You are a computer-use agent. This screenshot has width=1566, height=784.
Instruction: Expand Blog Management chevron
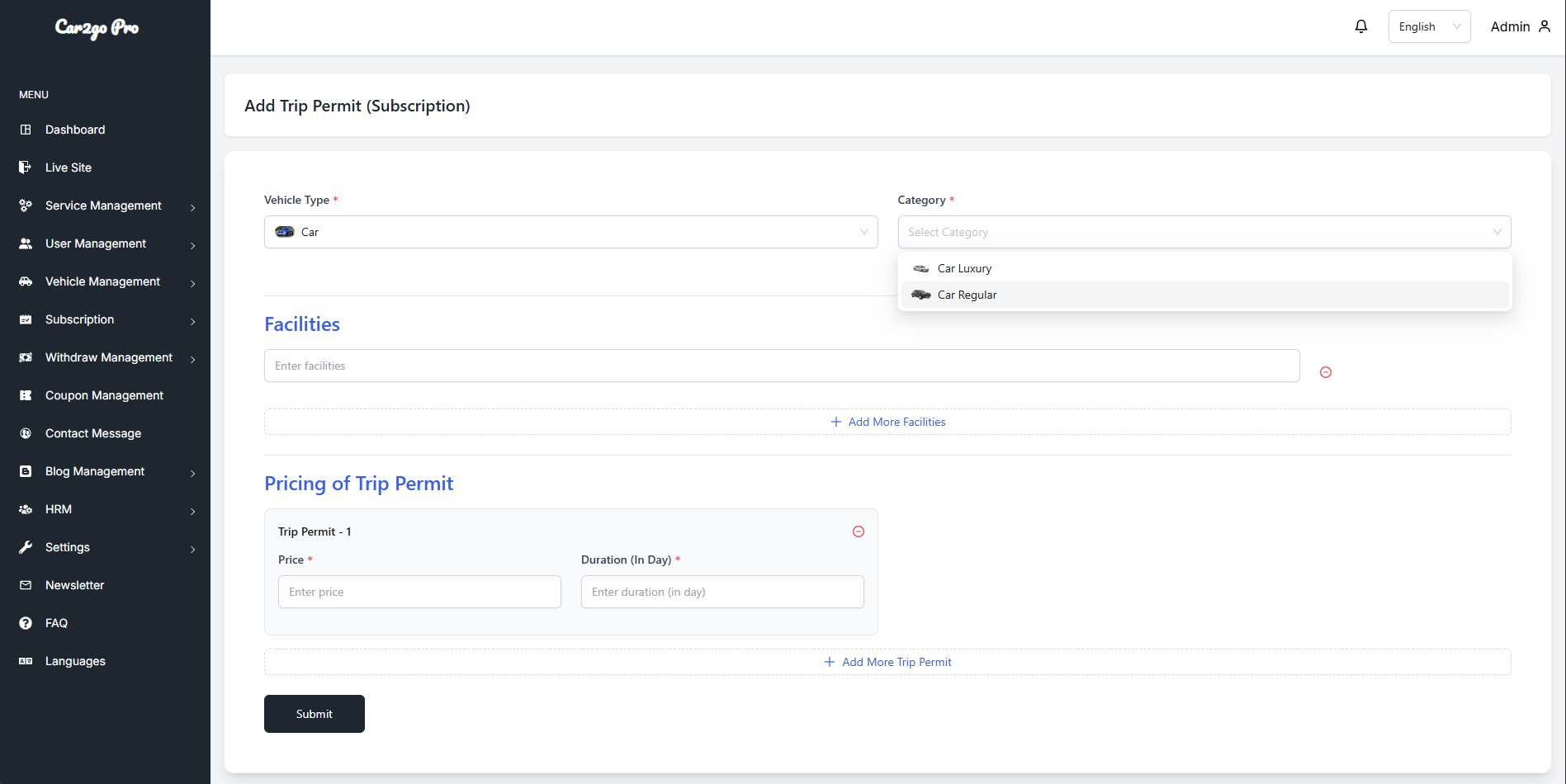coord(193,473)
